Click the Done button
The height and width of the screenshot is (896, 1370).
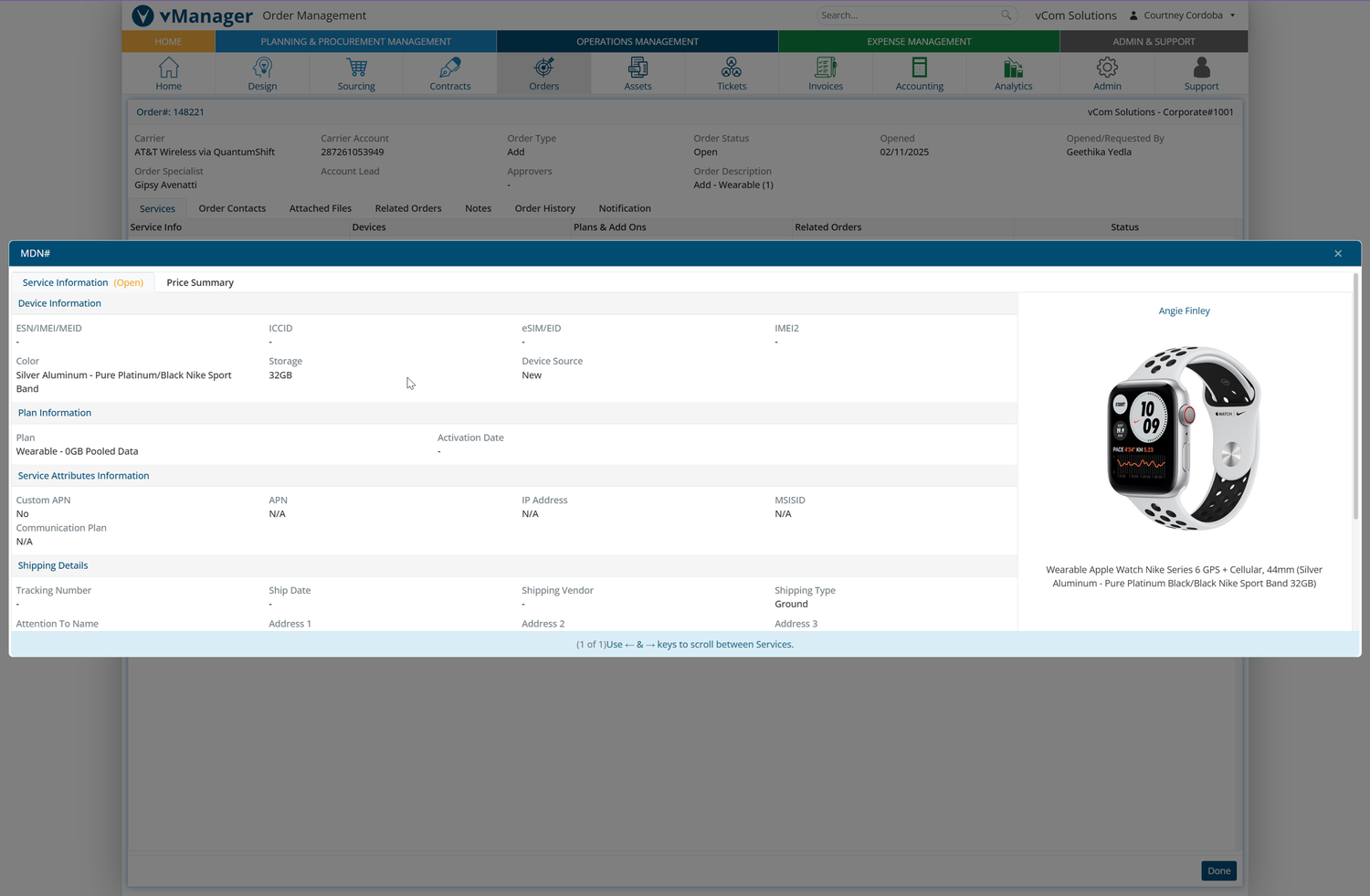[x=1218, y=870]
